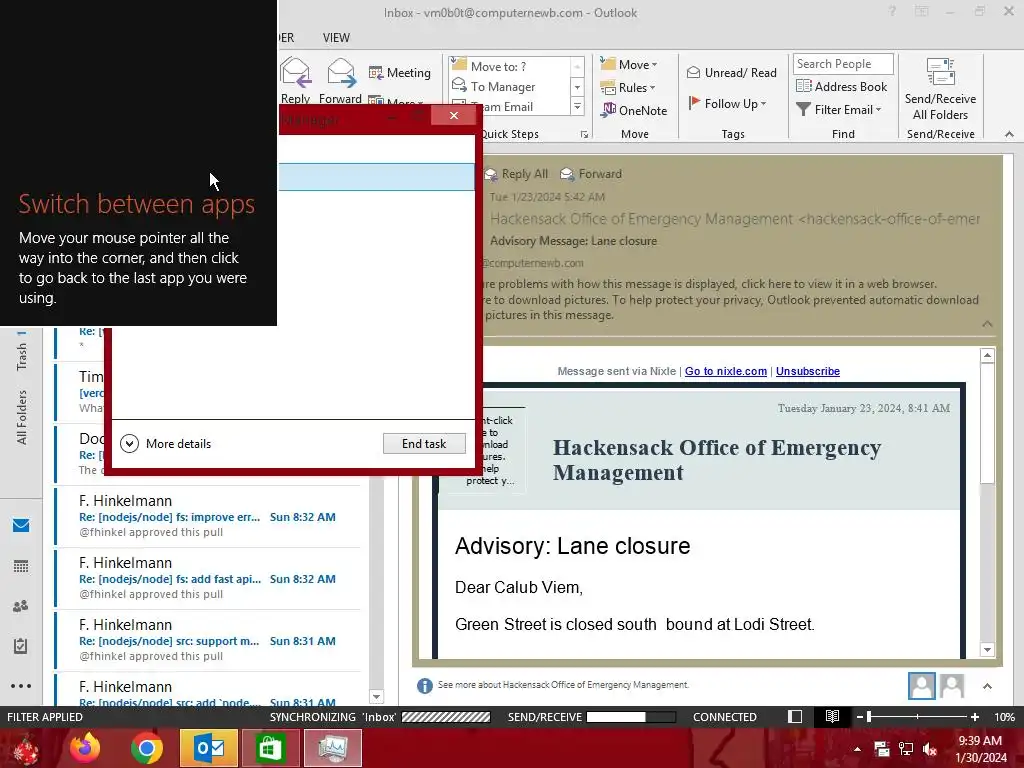Click the network tray icon
Viewport: 1024px width, 768px height.
906,749
